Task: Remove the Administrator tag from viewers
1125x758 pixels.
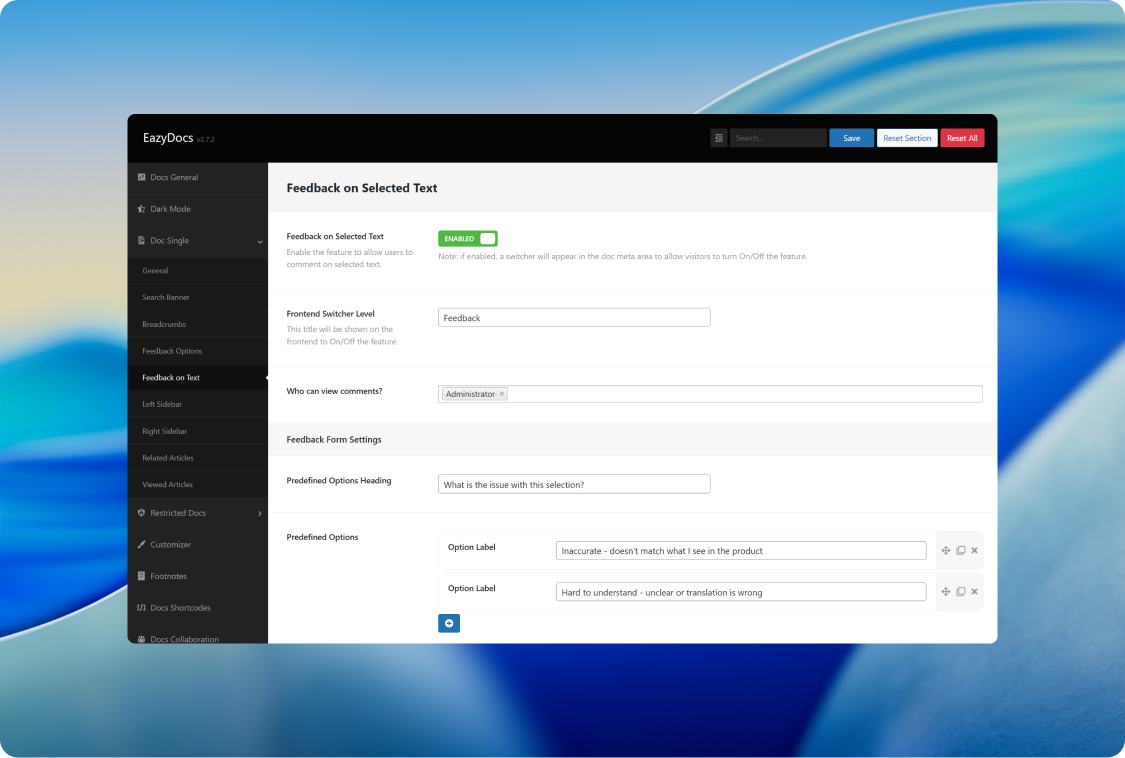Action: (x=502, y=394)
